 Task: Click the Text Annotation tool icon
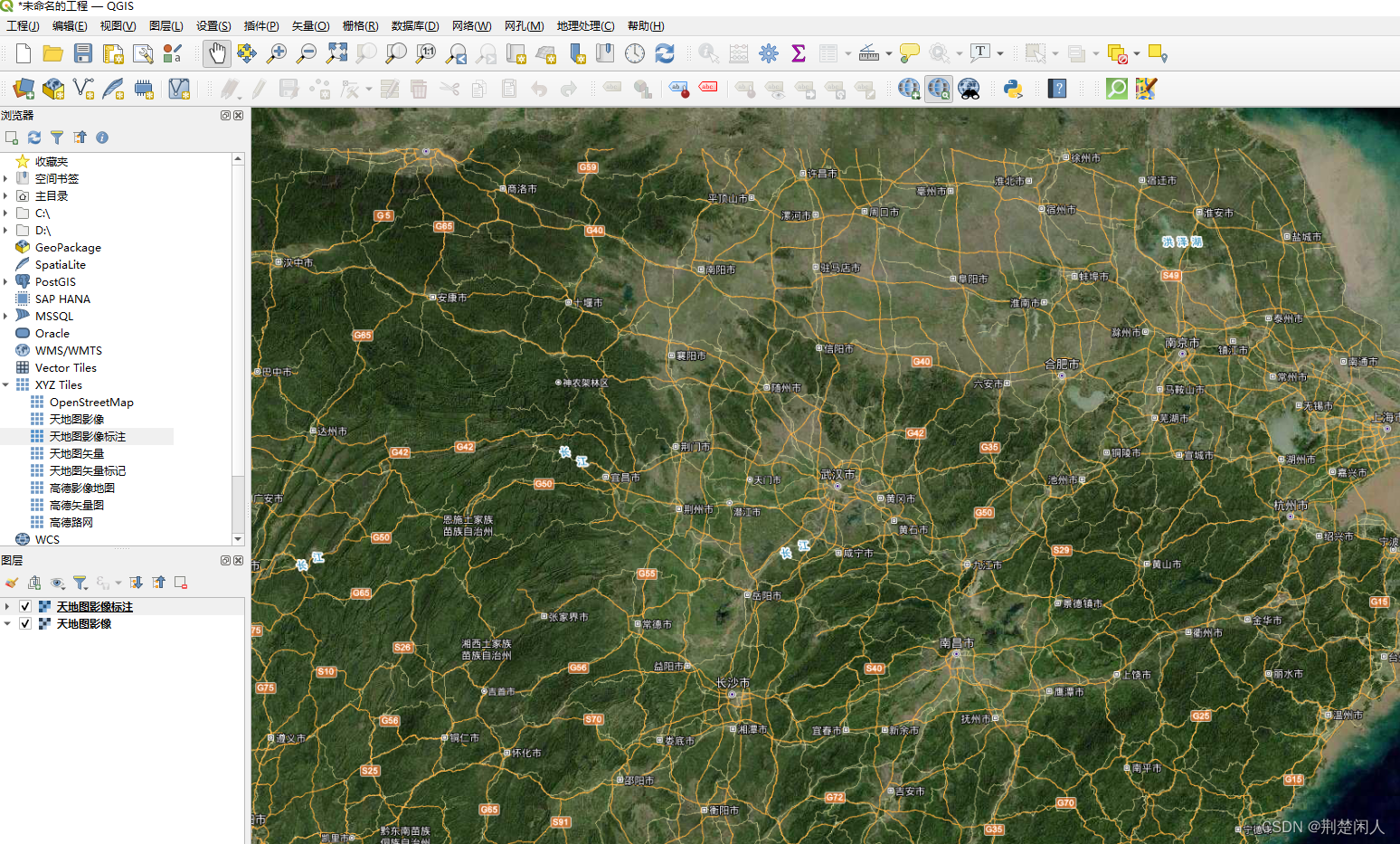point(980,54)
